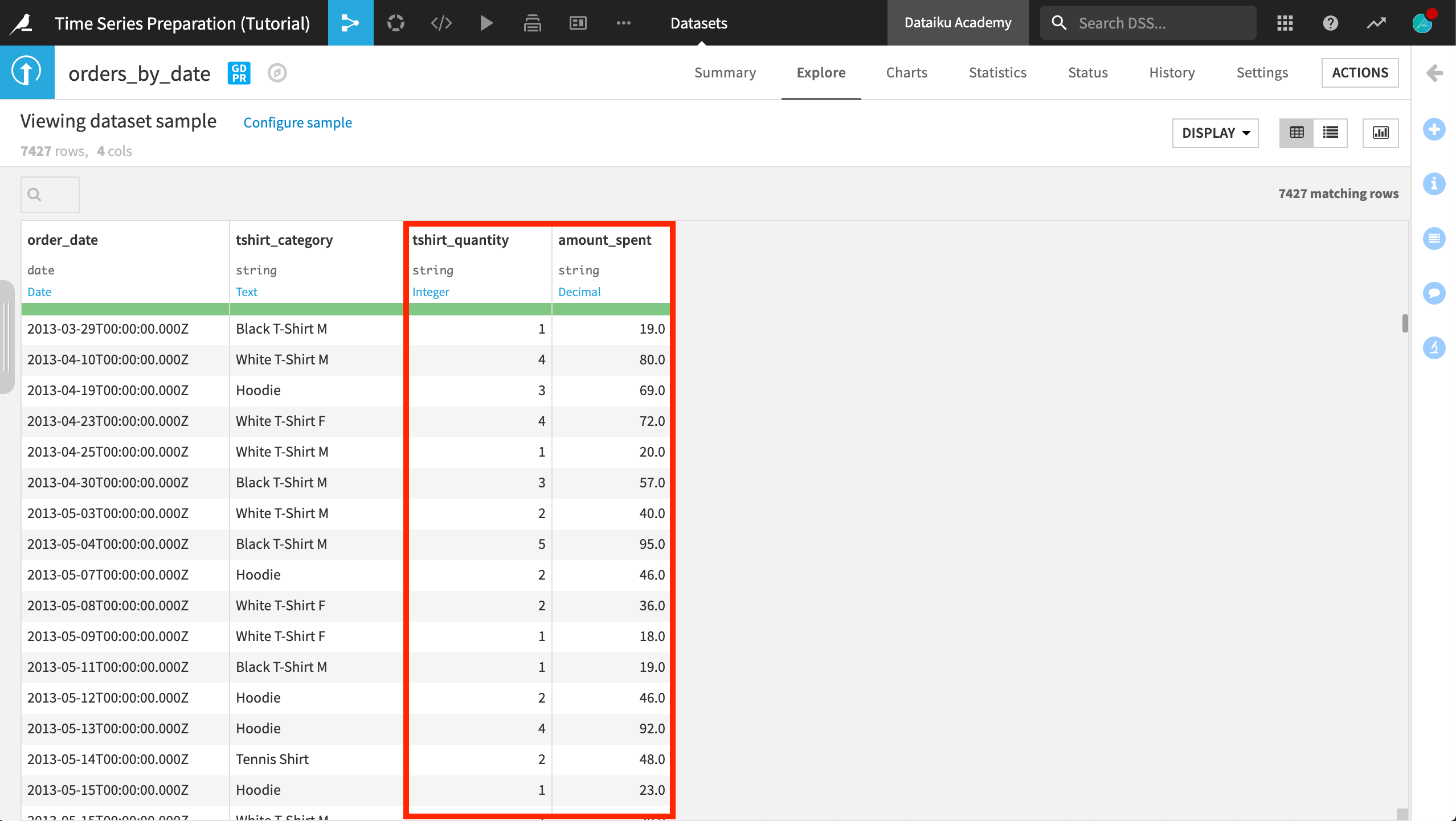This screenshot has width=1456, height=821.
Task: Click the 7427 matching rows label
Action: pyautogui.click(x=1338, y=194)
